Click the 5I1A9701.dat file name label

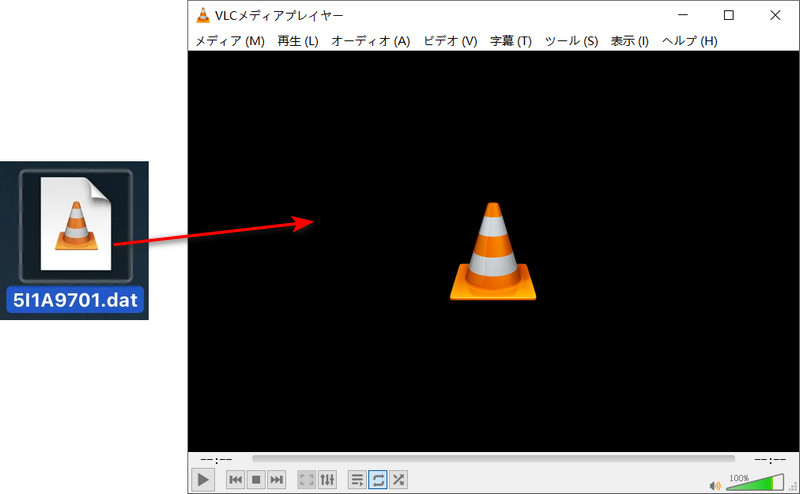pyautogui.click(x=75, y=300)
